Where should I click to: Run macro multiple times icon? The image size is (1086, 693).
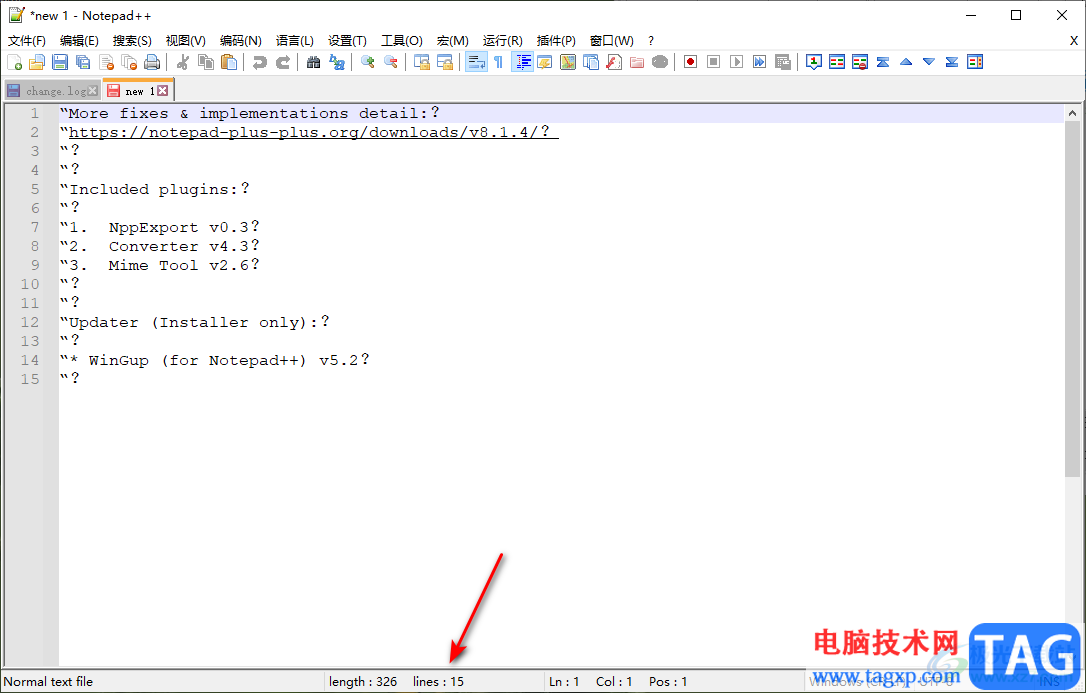coord(760,62)
